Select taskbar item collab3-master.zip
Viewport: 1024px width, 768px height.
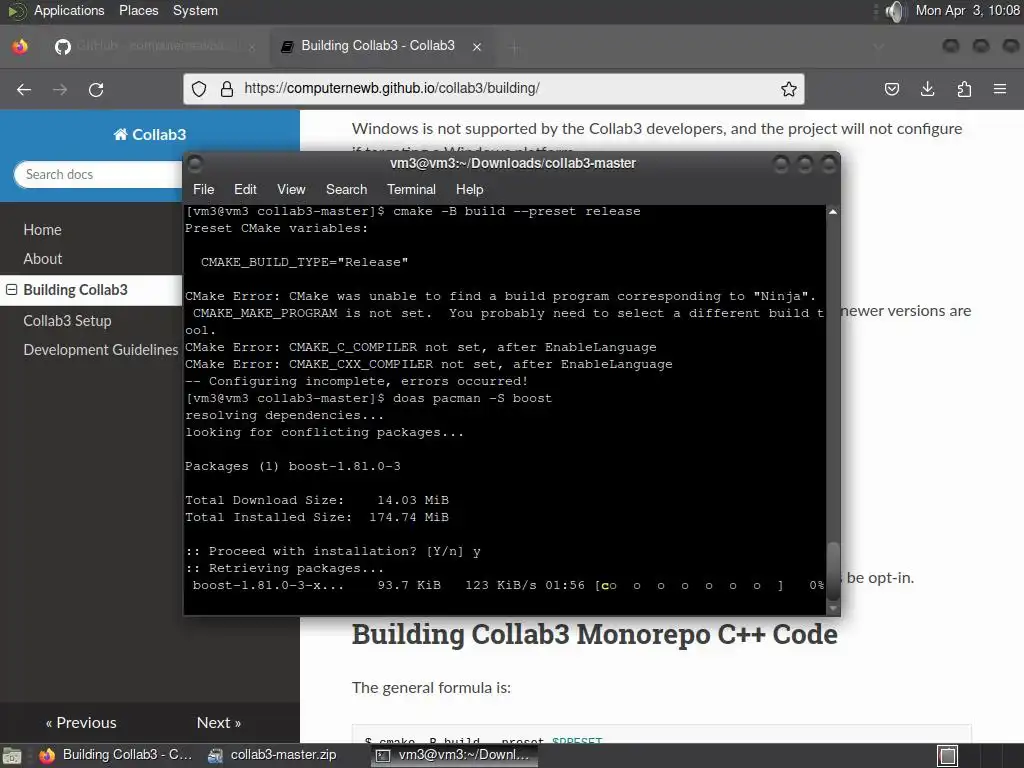(x=273, y=755)
